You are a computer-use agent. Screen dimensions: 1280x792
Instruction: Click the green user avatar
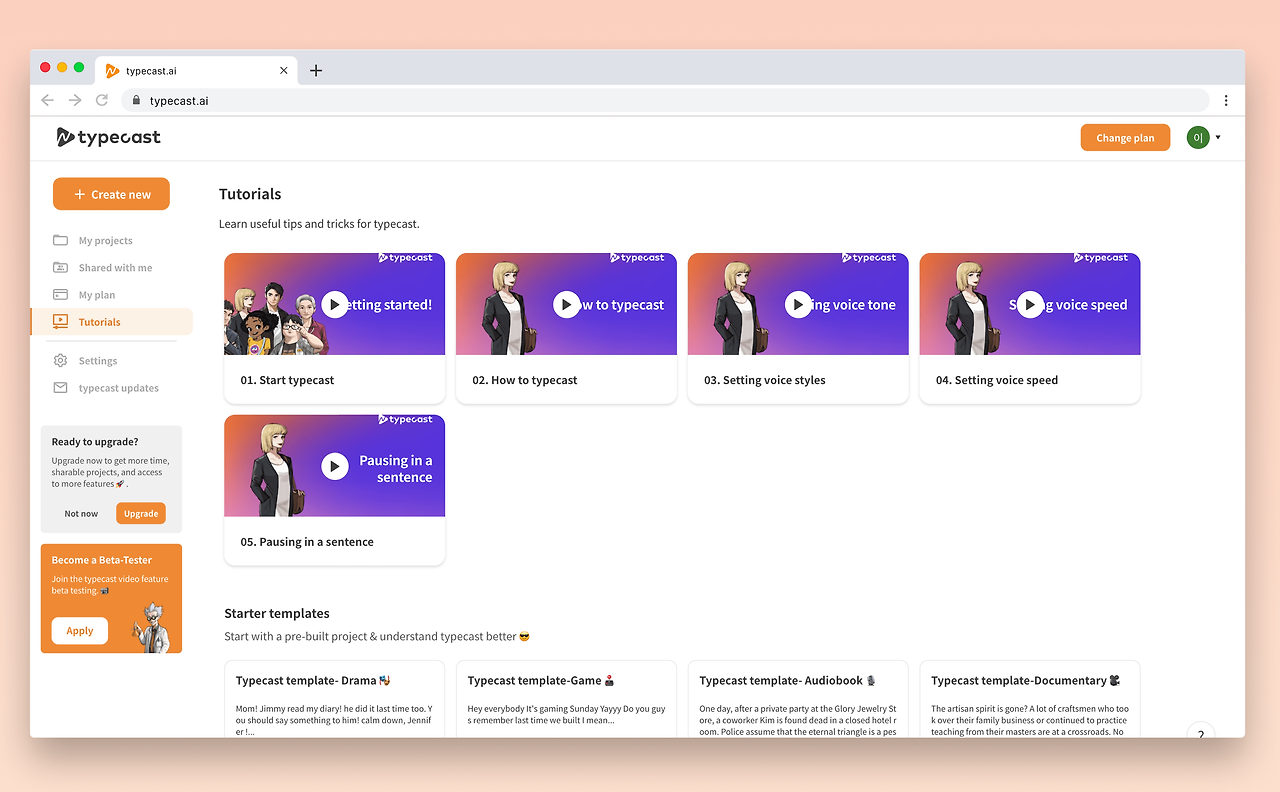point(1198,137)
